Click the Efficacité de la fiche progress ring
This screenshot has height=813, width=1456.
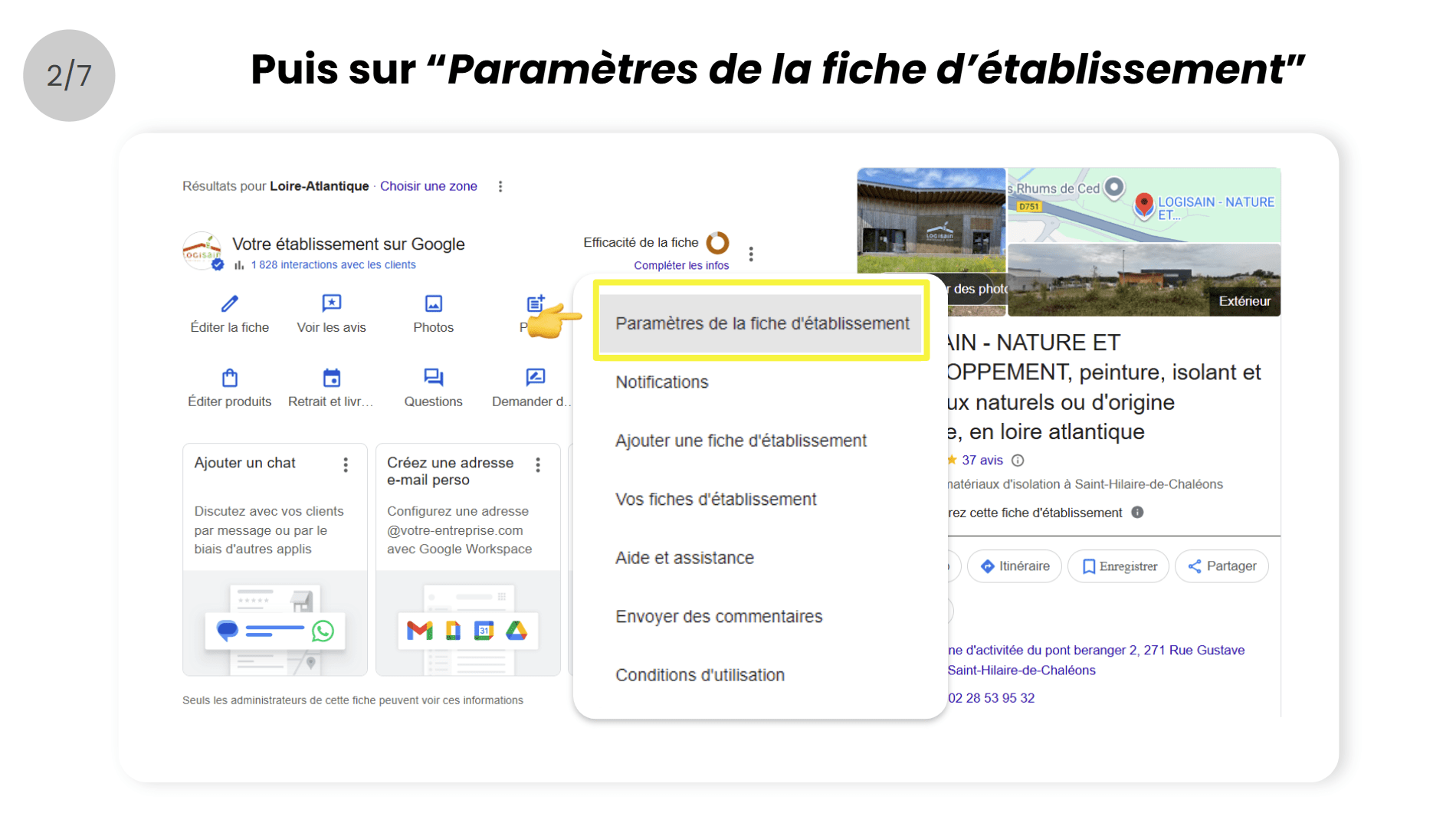pos(718,243)
